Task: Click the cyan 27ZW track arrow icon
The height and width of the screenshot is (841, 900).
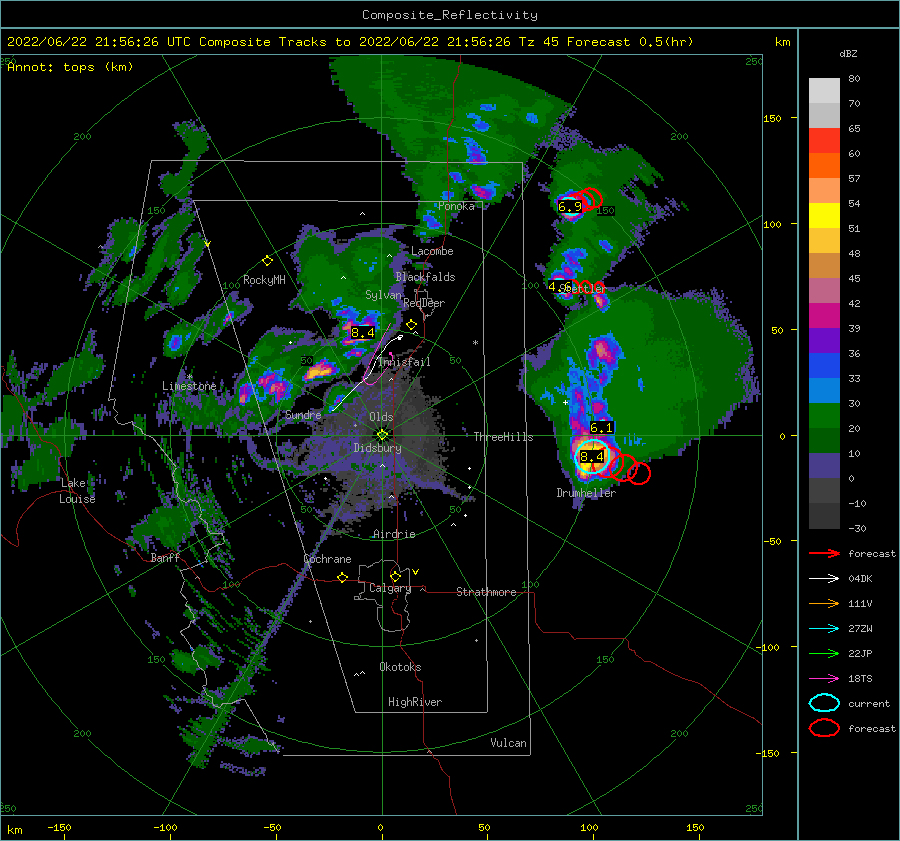Action: point(824,629)
